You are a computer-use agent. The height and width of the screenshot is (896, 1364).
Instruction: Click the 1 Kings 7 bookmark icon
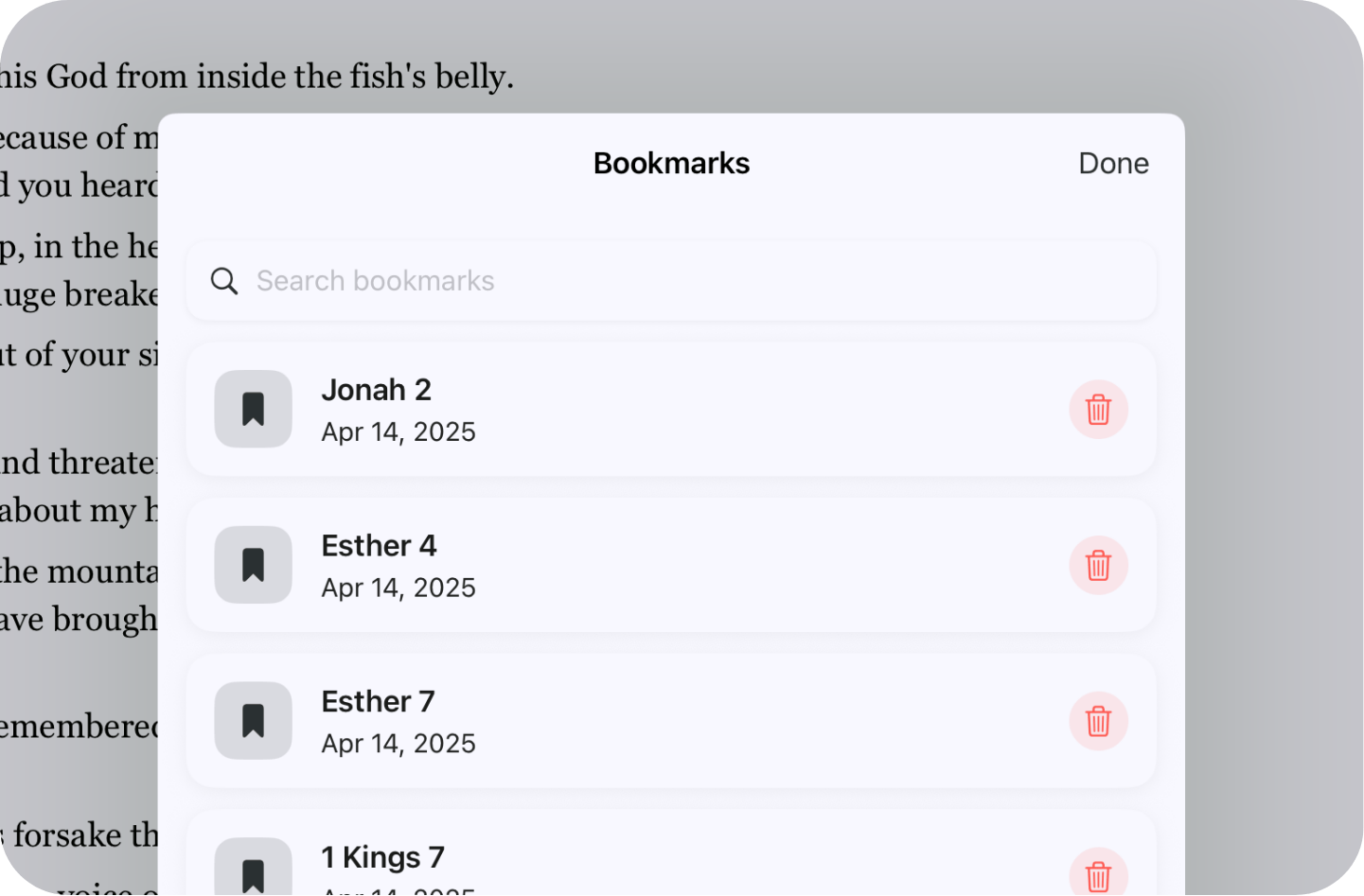point(253,873)
